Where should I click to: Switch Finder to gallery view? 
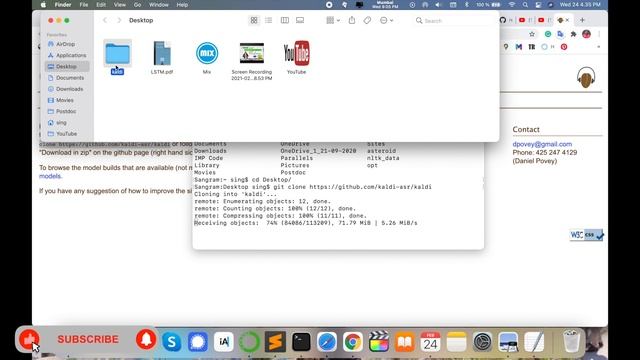click(300, 20)
